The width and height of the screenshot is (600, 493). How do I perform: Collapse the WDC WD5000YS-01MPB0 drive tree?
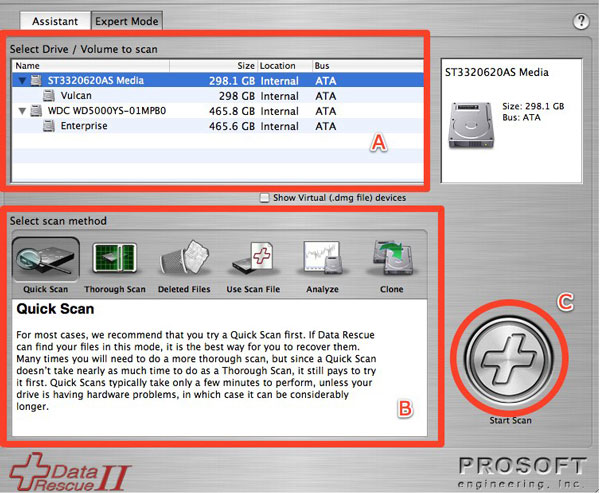pos(23,111)
